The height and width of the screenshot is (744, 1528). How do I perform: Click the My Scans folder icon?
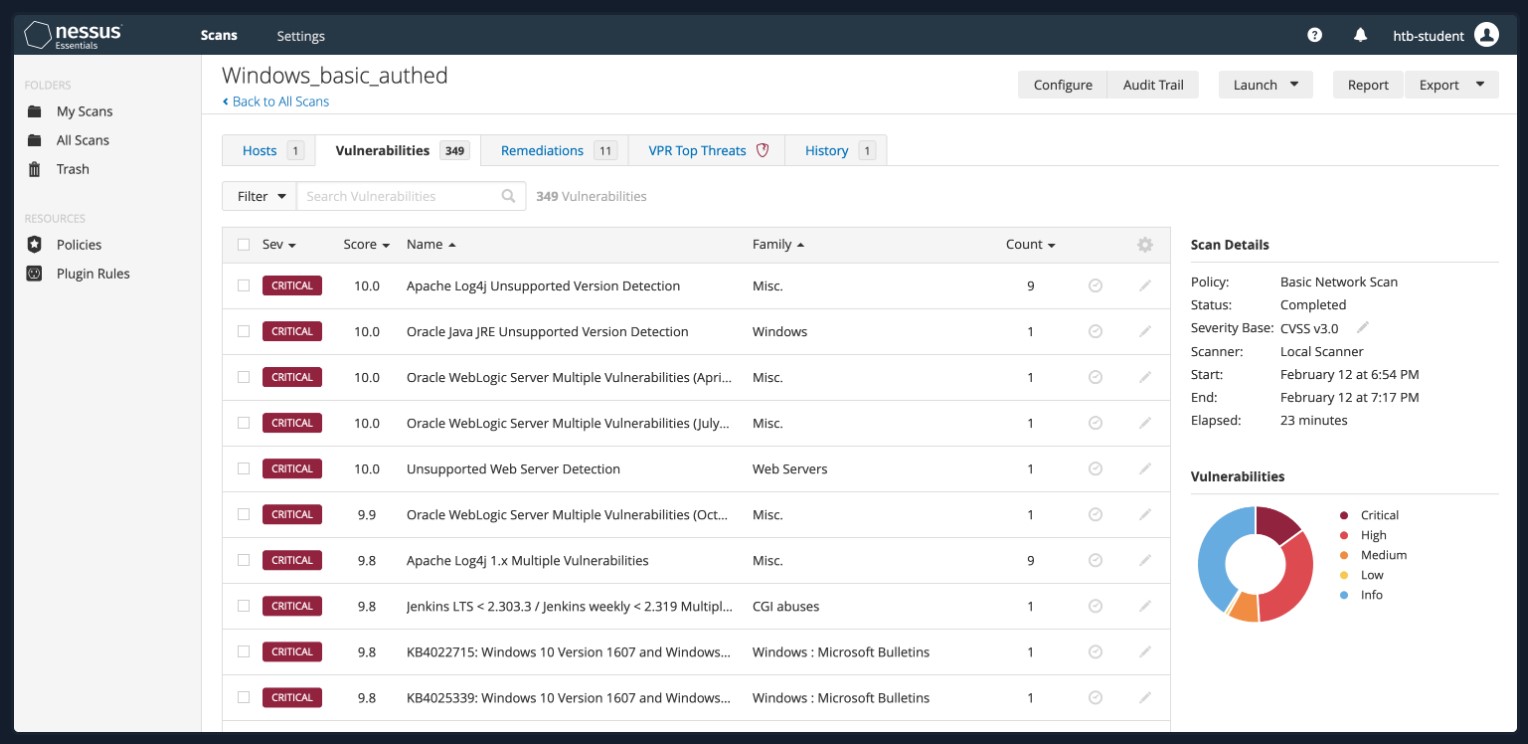coord(35,111)
